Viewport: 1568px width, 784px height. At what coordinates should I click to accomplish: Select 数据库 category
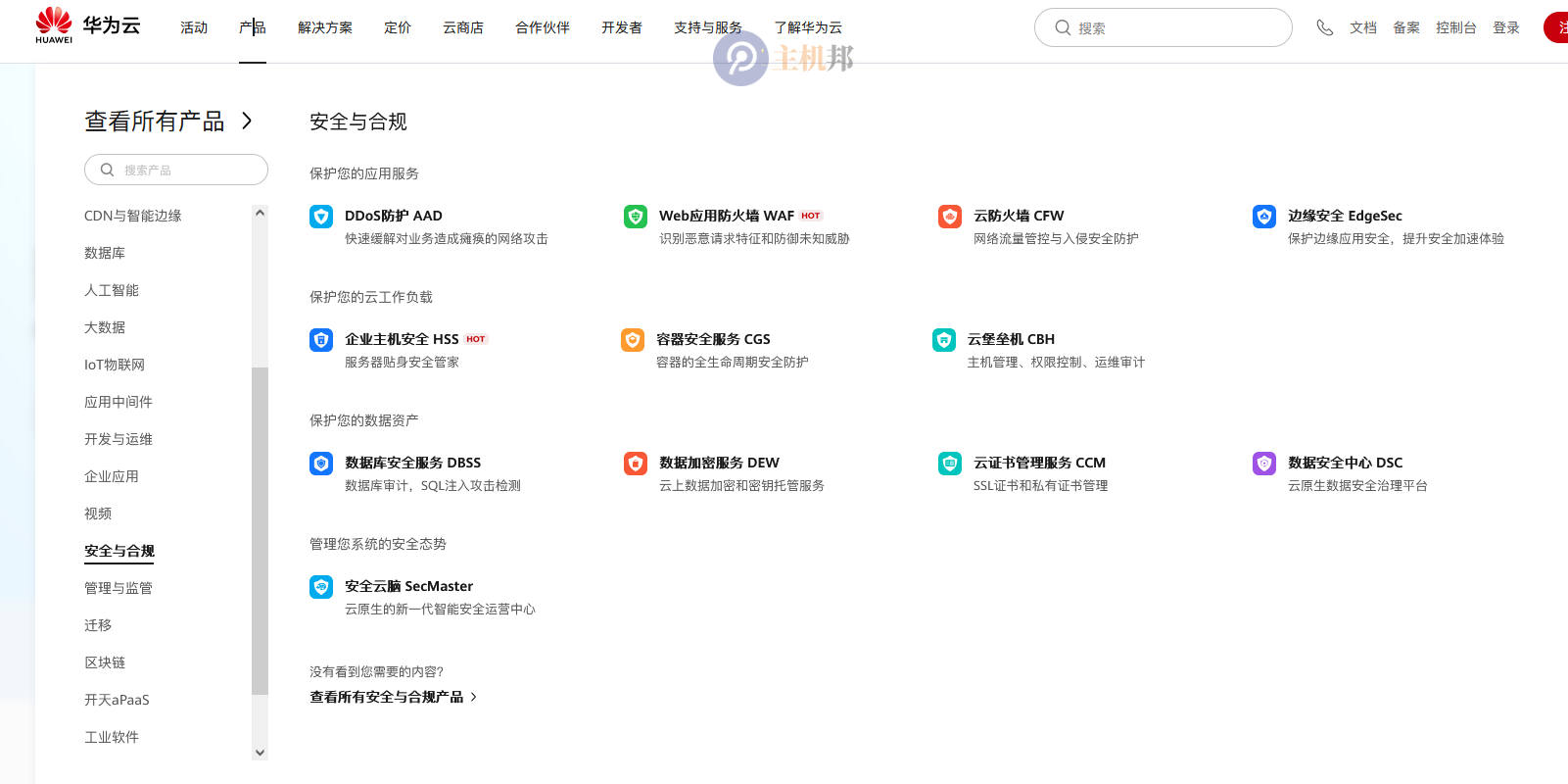(105, 253)
